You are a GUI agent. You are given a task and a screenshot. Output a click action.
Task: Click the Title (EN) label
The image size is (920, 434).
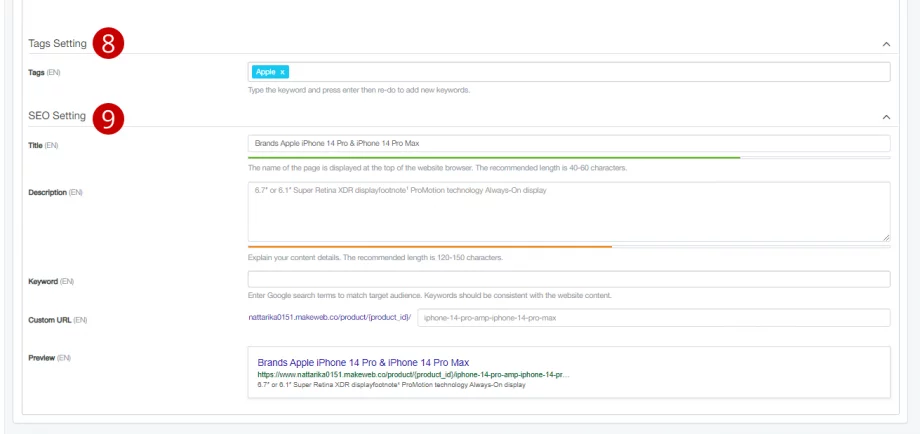[x=43, y=145]
